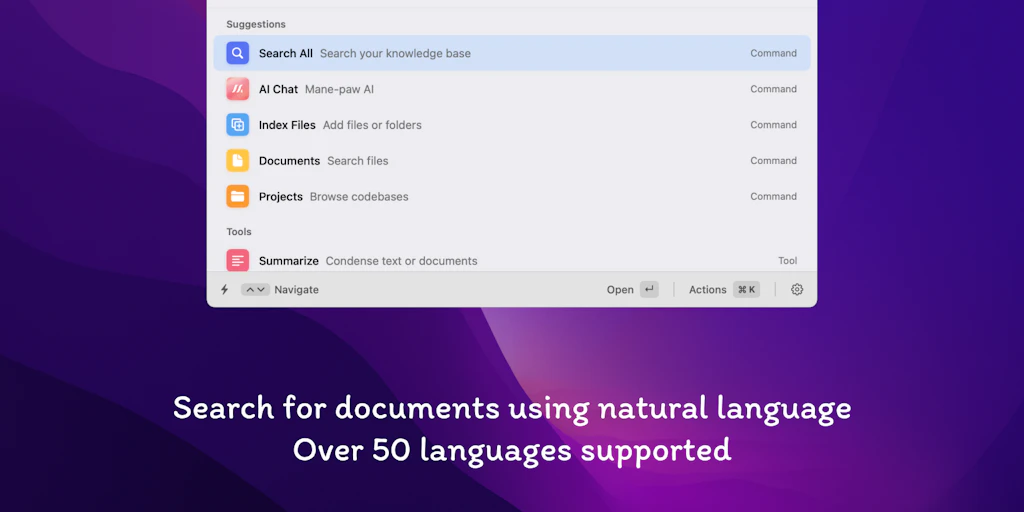Click 'Command' label on Projects row
Image resolution: width=1024 pixels, height=512 pixels.
773,197
